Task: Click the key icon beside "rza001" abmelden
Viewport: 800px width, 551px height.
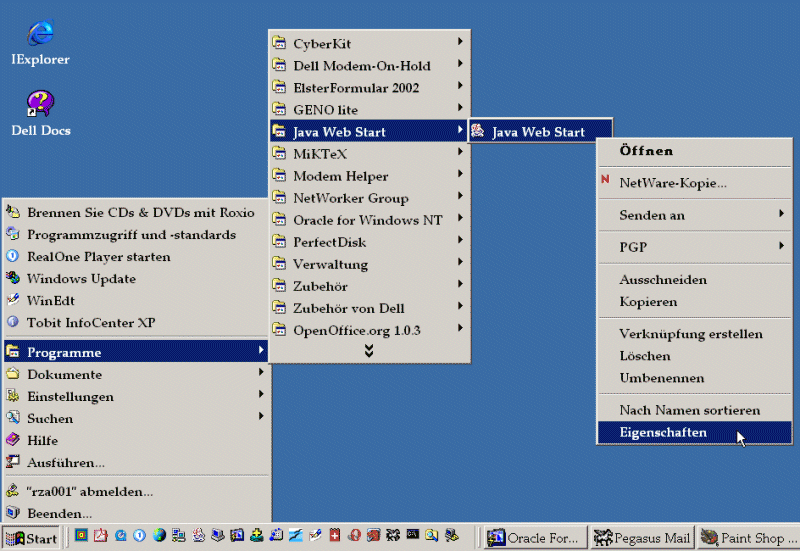Action: coord(13,490)
